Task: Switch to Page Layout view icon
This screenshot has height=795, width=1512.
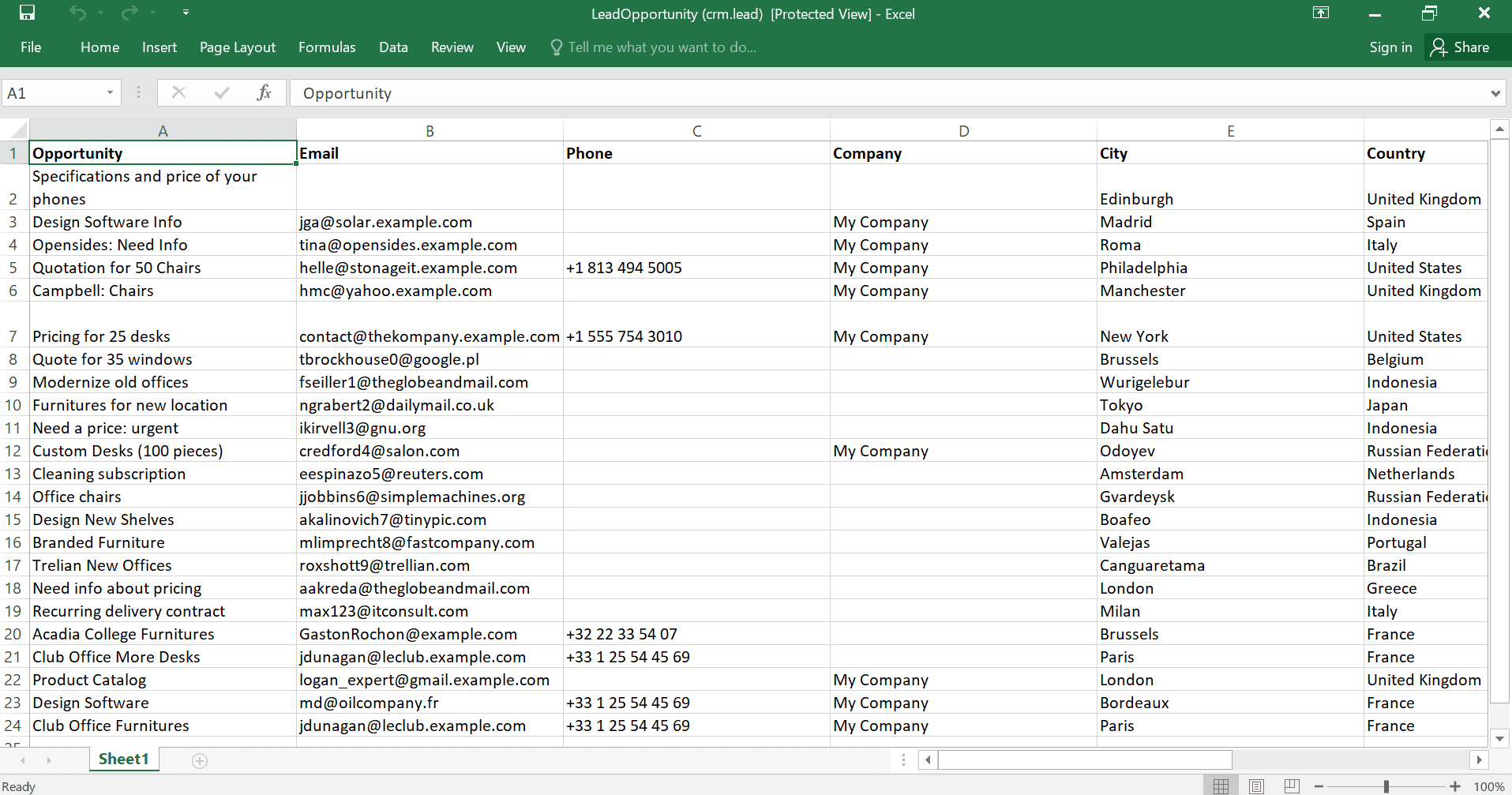Action: pyautogui.click(x=1256, y=786)
